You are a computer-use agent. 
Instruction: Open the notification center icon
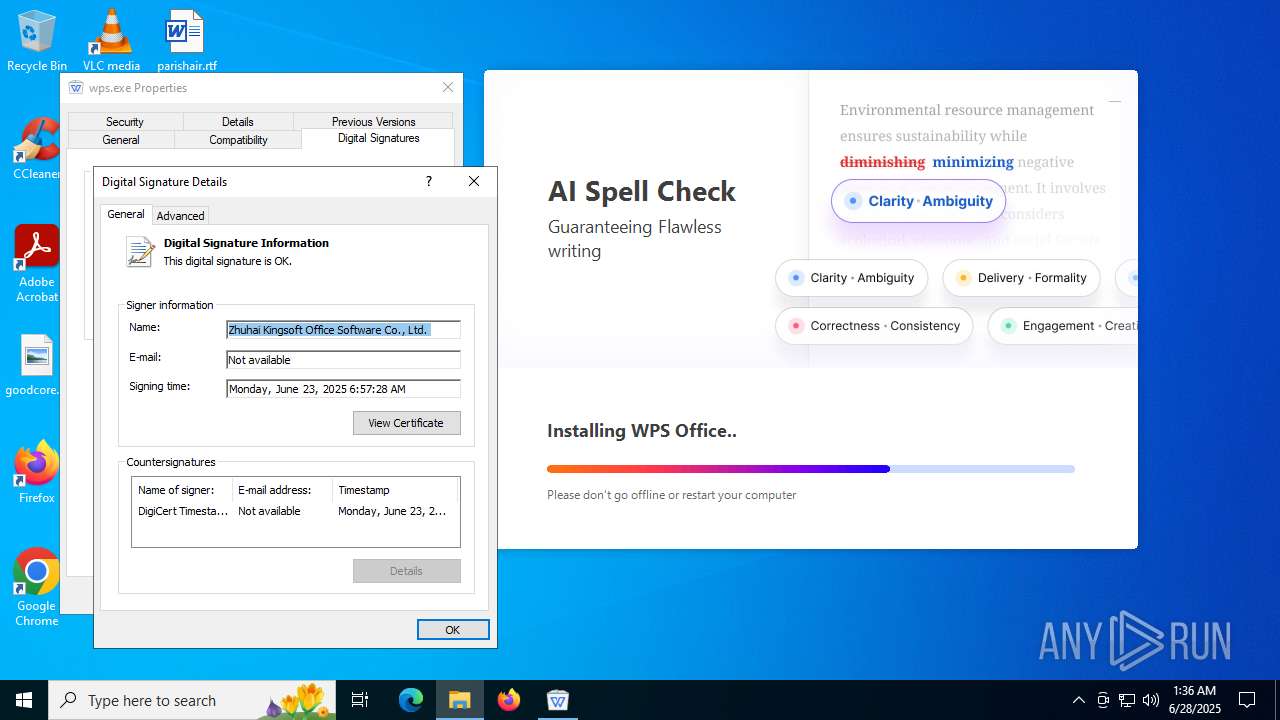tap(1247, 700)
